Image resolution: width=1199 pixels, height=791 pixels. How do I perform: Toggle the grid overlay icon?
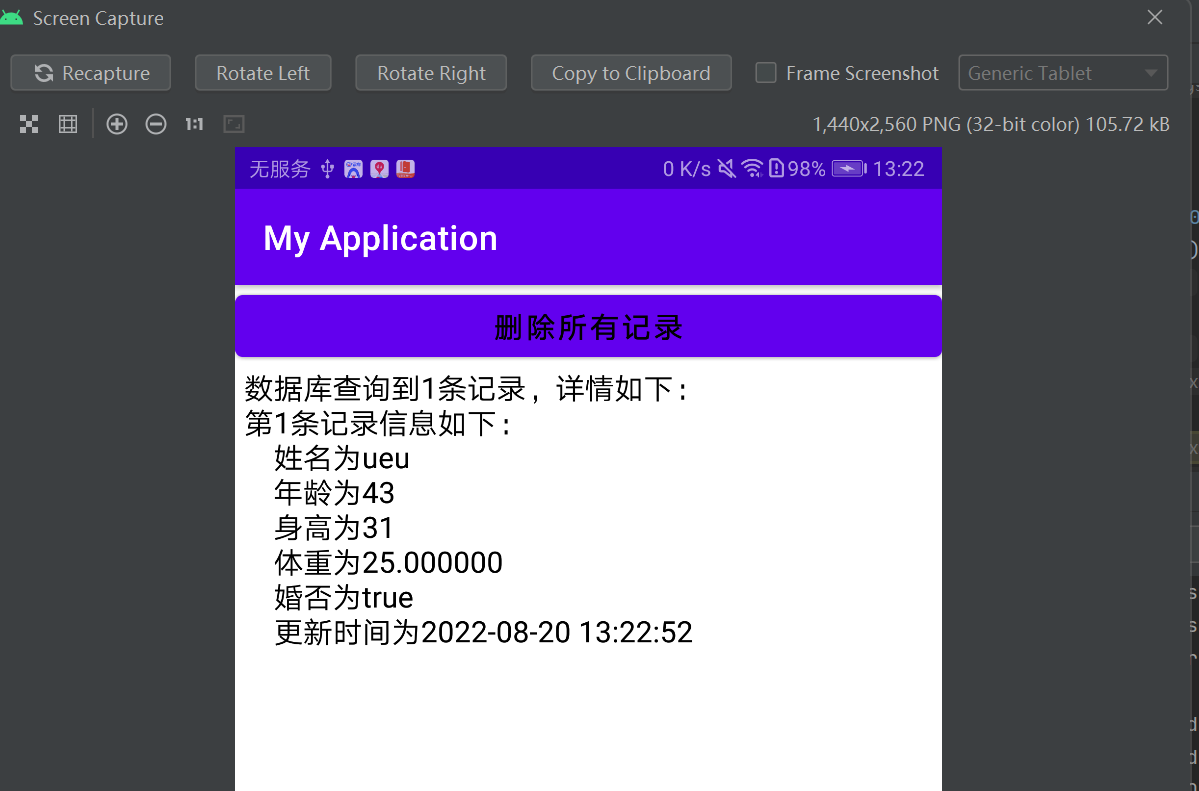click(68, 124)
